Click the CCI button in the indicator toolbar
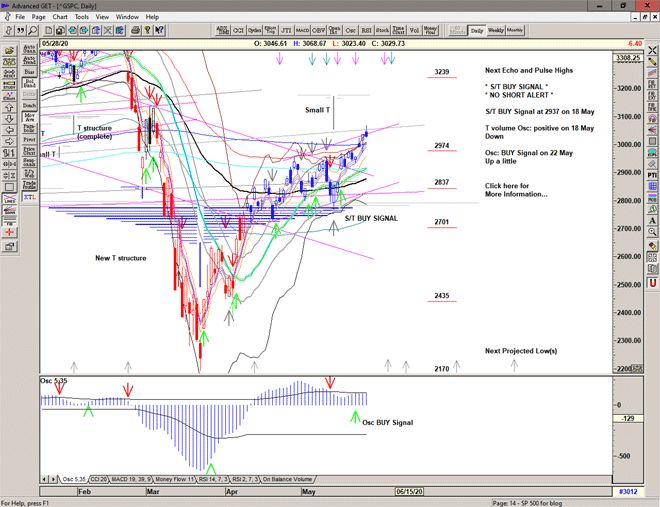The height and width of the screenshot is (507, 660). pyautogui.click(x=238, y=30)
